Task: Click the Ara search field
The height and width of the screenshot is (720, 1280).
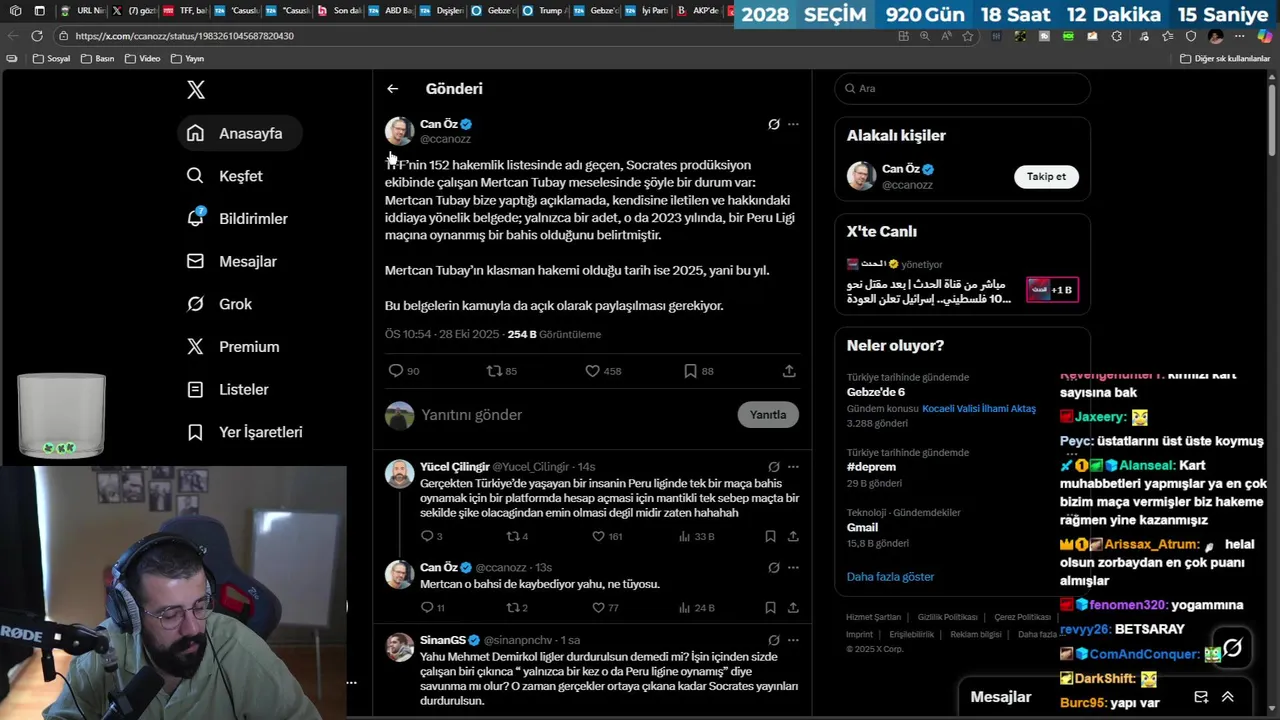Action: [962, 88]
